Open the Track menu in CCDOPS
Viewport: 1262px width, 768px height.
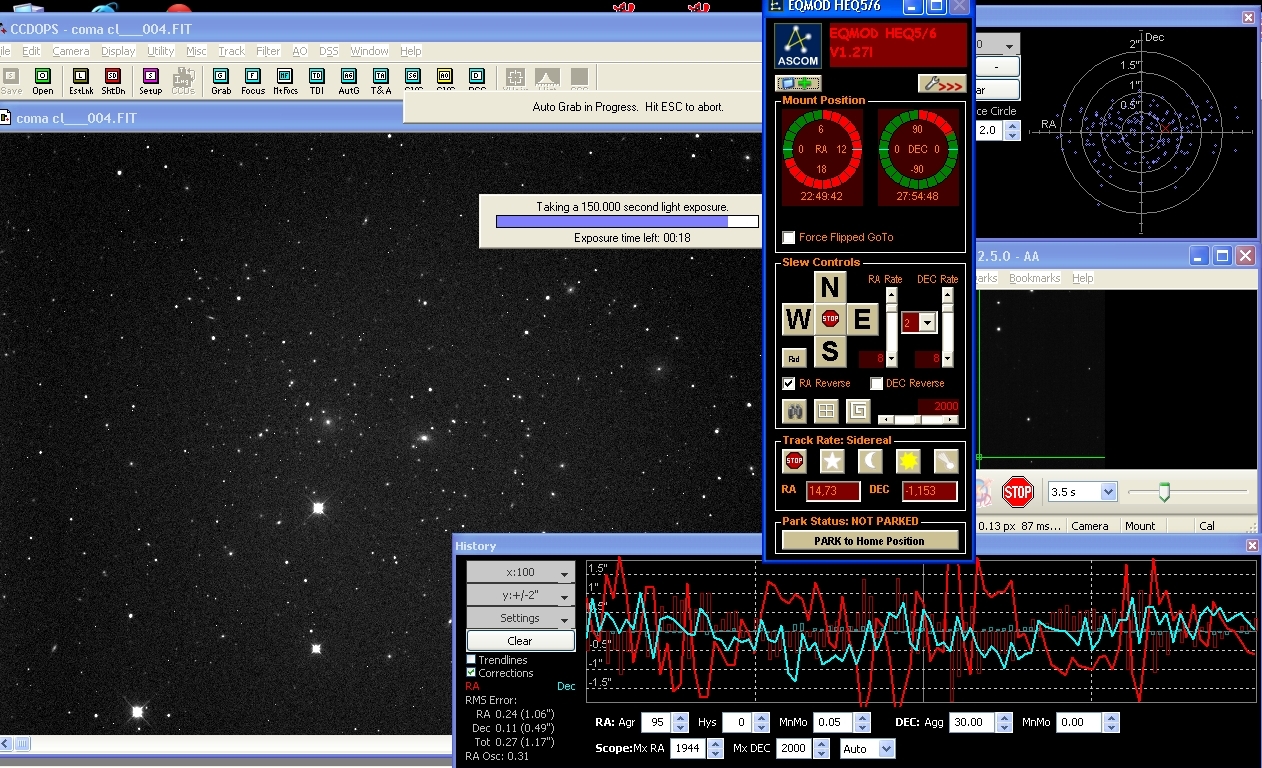[231, 51]
